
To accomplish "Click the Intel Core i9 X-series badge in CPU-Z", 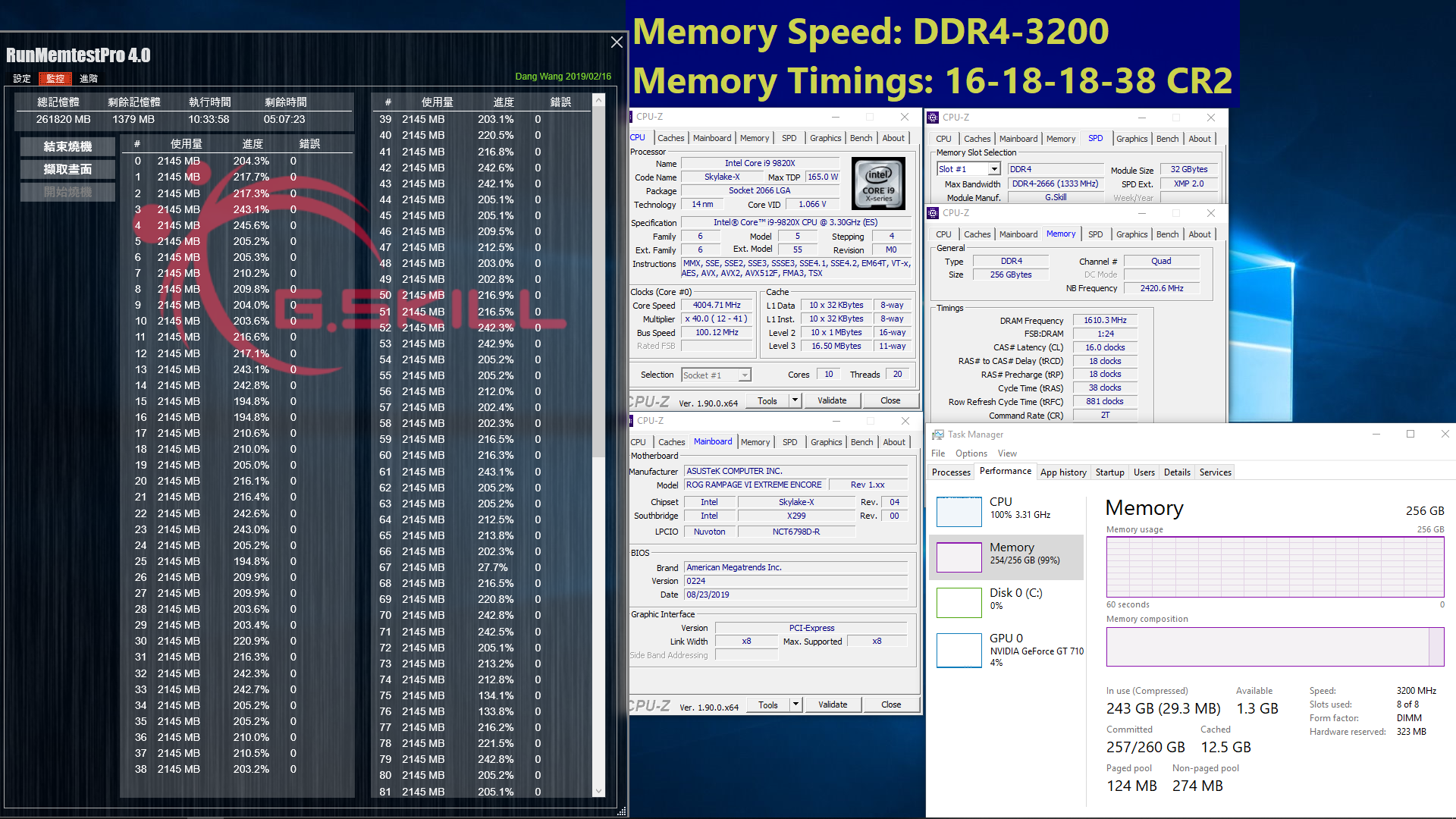I will (x=877, y=184).
